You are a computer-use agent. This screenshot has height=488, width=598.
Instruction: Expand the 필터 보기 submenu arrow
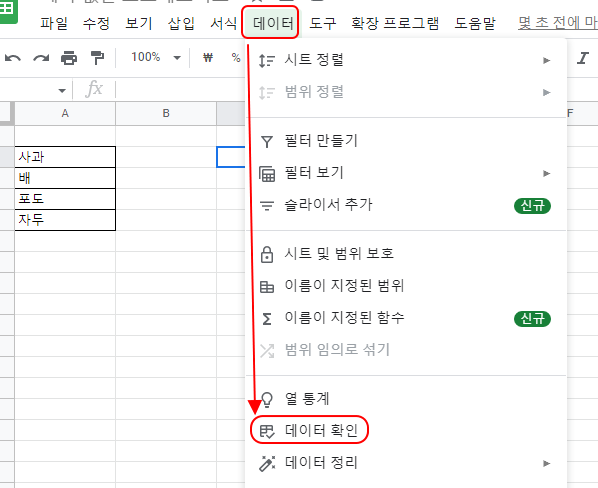[x=547, y=174]
